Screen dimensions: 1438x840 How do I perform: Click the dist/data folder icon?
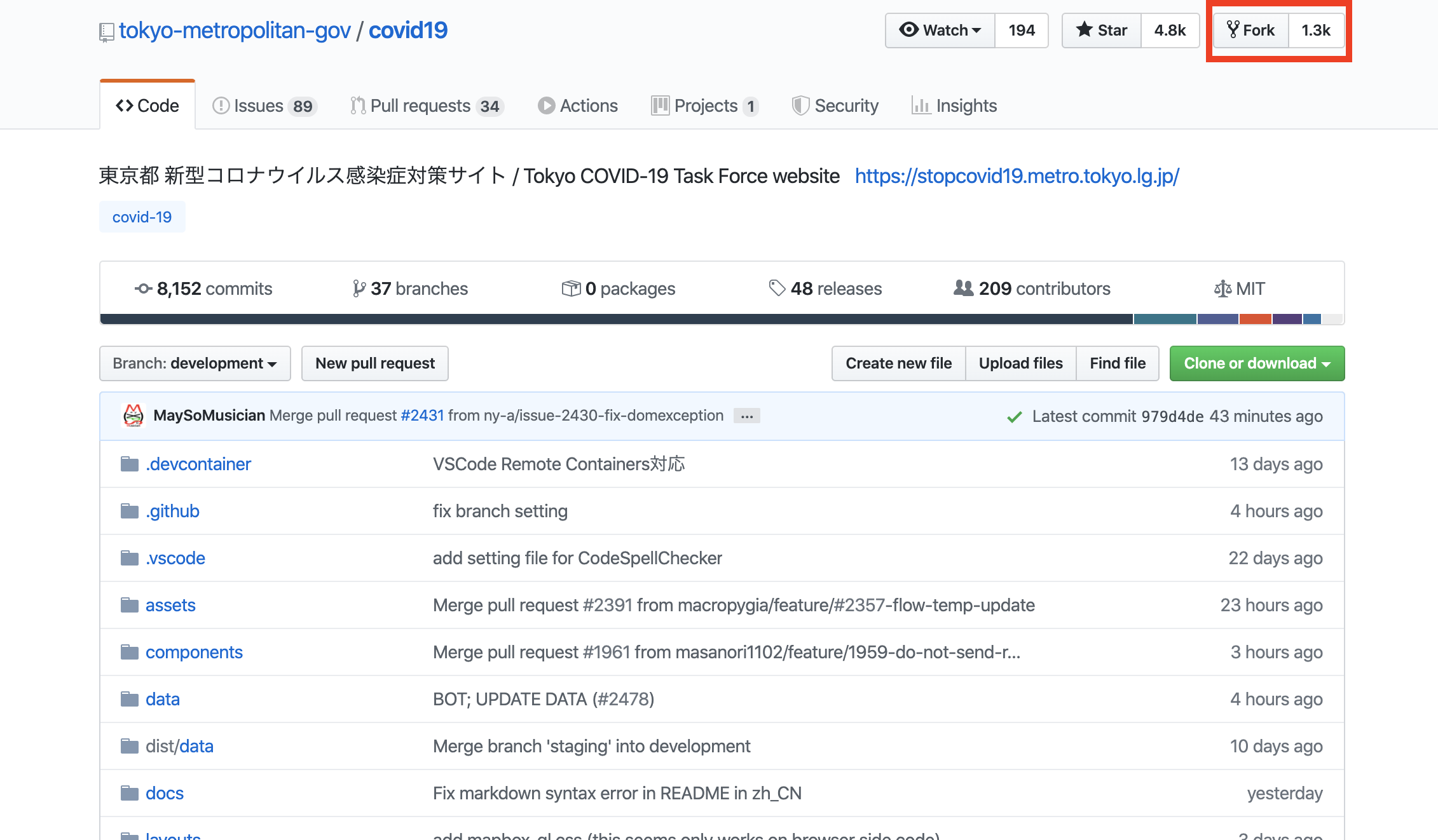click(x=130, y=746)
